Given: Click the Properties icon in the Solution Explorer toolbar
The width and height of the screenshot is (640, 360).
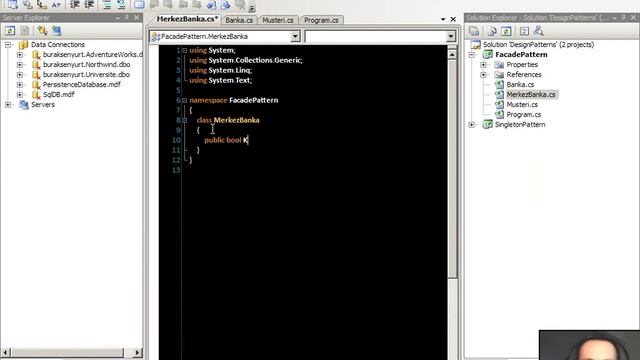Looking at the screenshot, I should click(474, 31).
